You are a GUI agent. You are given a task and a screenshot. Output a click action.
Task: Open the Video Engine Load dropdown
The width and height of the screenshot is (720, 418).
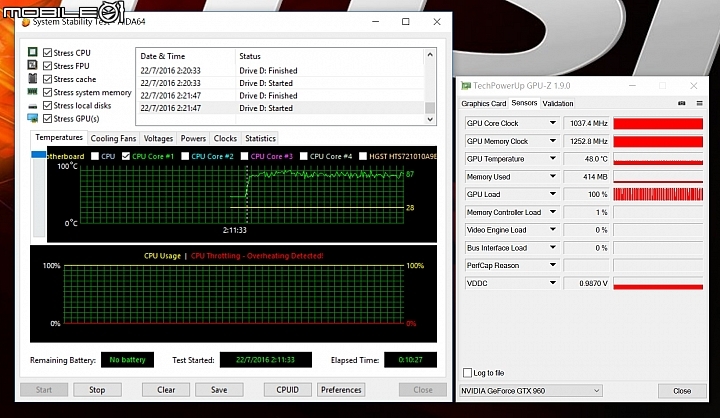click(x=553, y=230)
